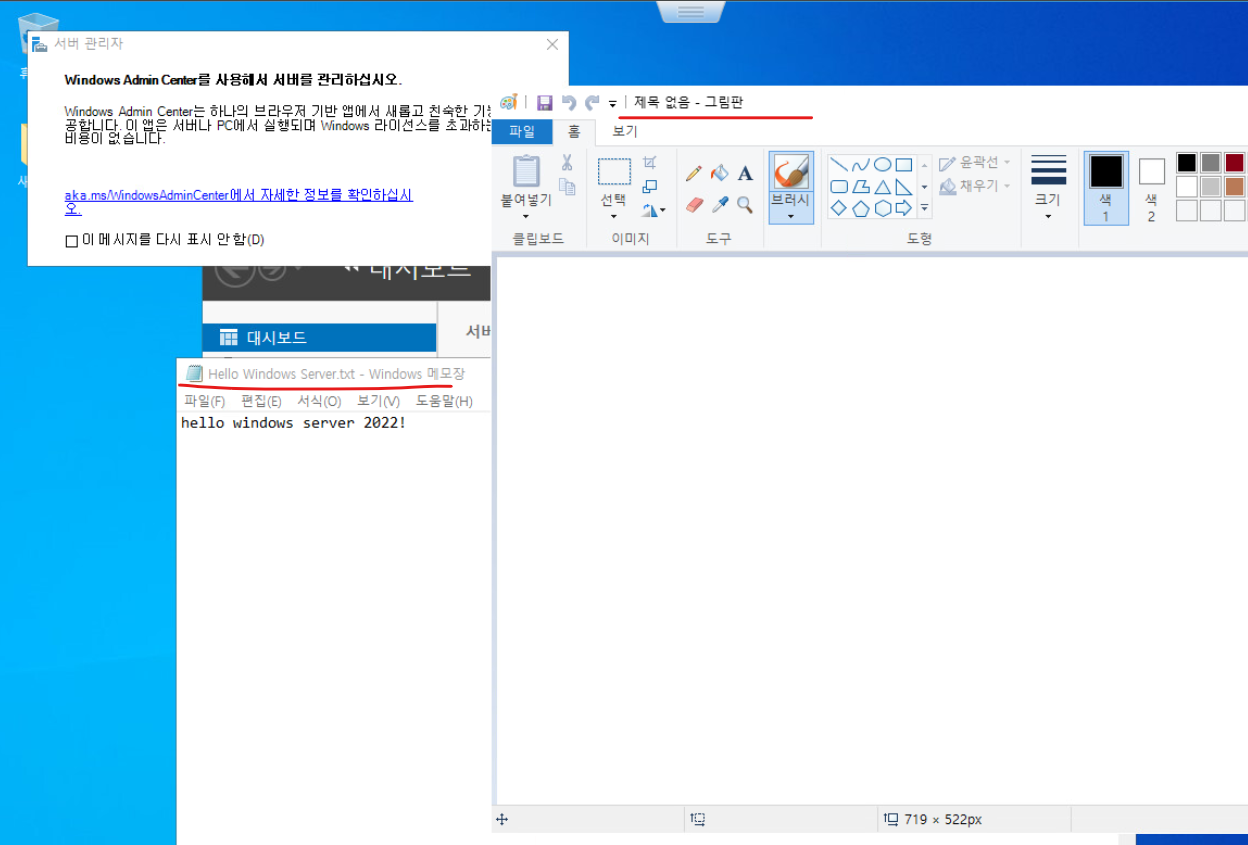Redo the last action in Paint
1248x845 pixels.
[592, 102]
